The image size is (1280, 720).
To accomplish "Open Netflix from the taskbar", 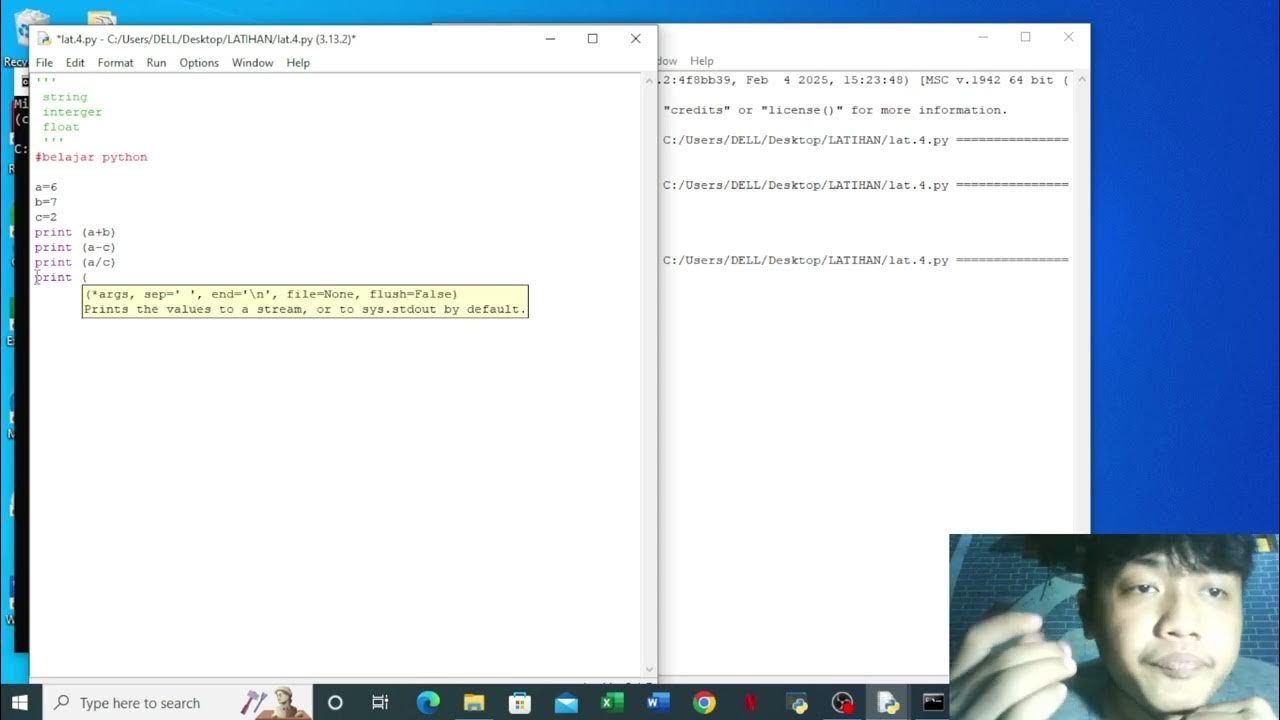I will [750, 702].
